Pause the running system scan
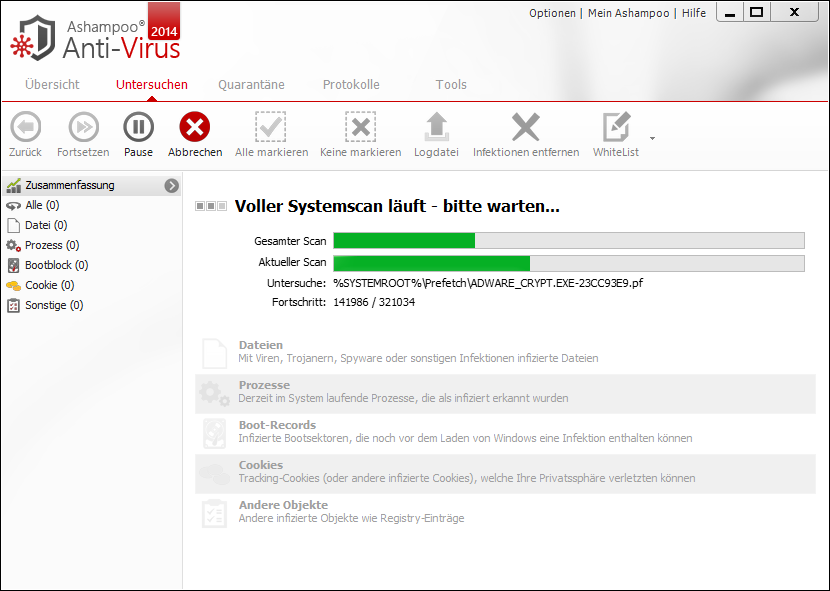 [x=138, y=127]
